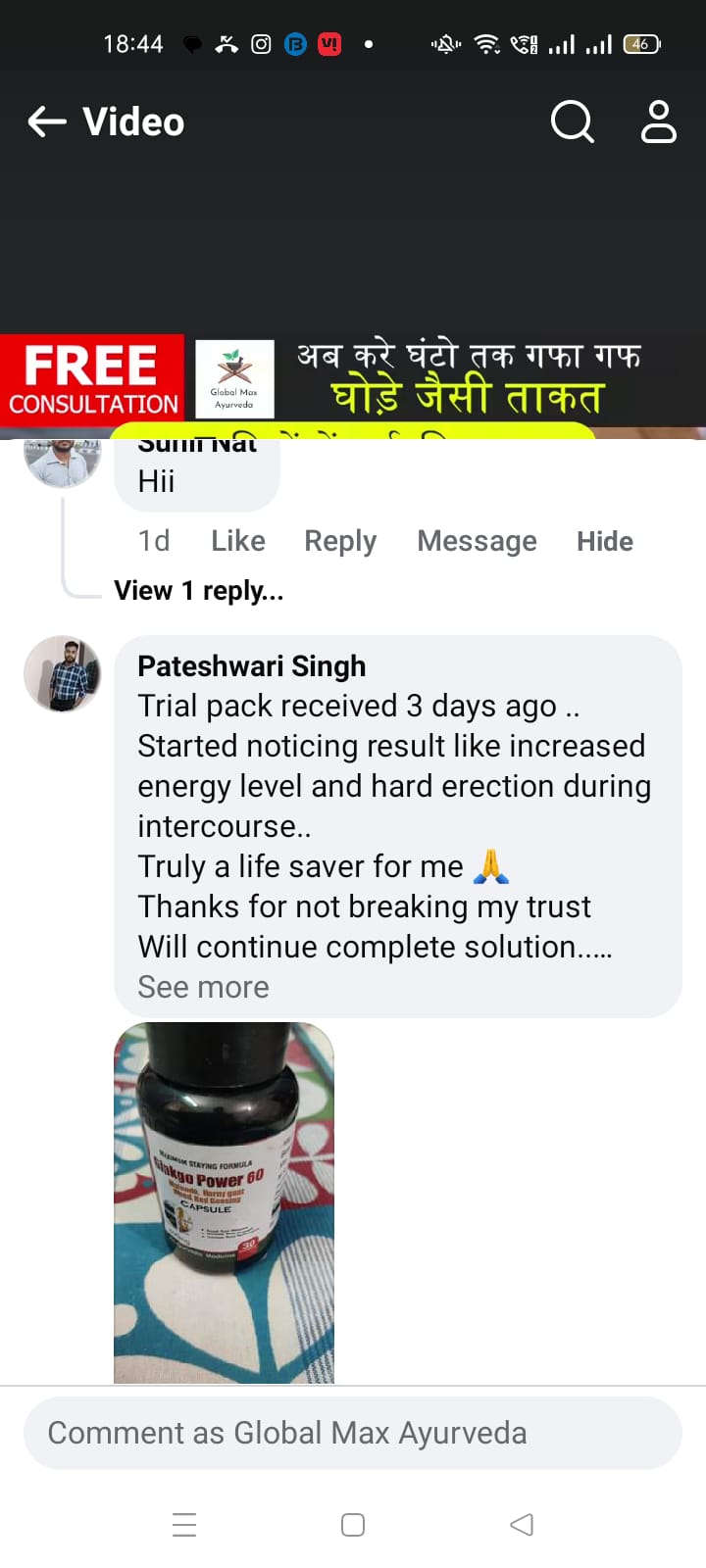Tap the back arrow beside Video

pos(46,122)
